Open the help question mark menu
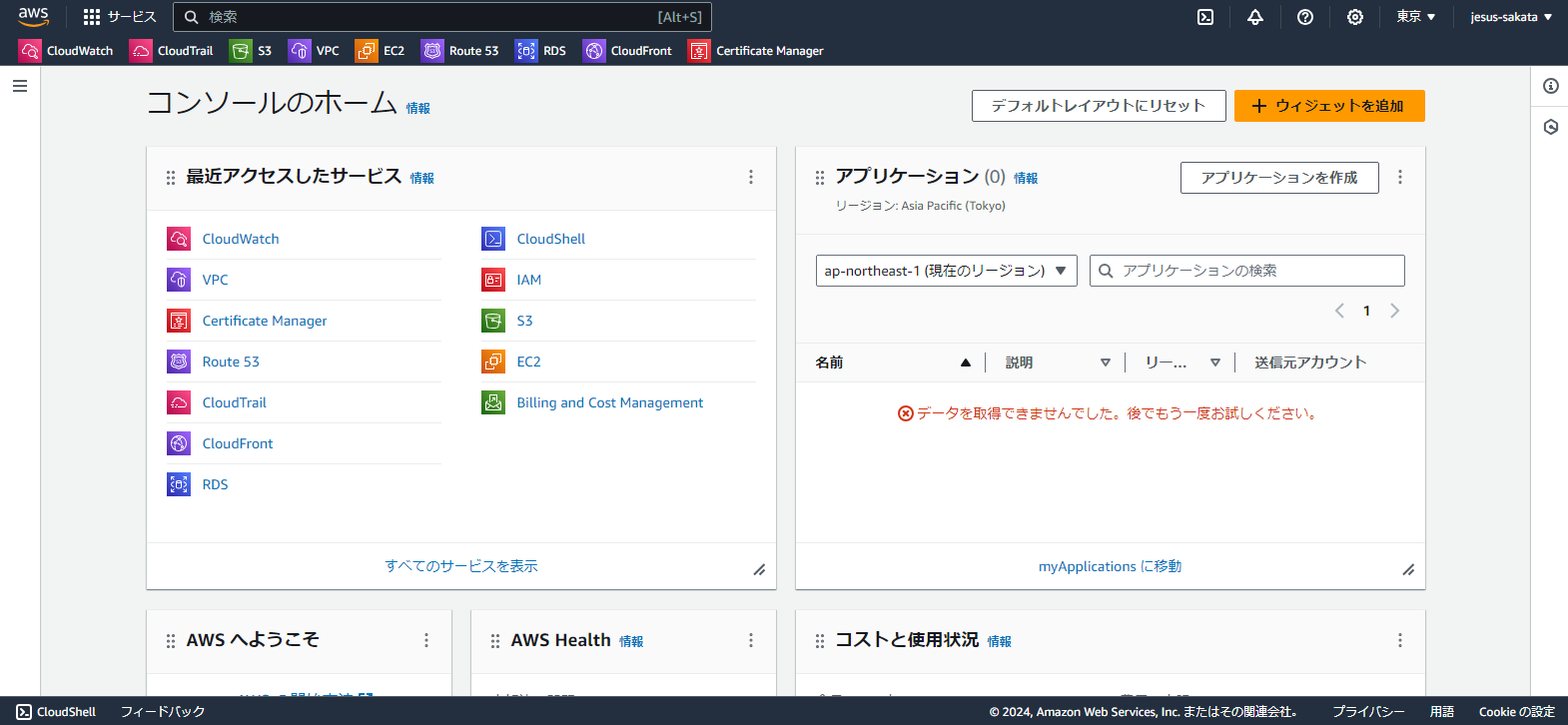The height and width of the screenshot is (725, 1568). [1305, 17]
